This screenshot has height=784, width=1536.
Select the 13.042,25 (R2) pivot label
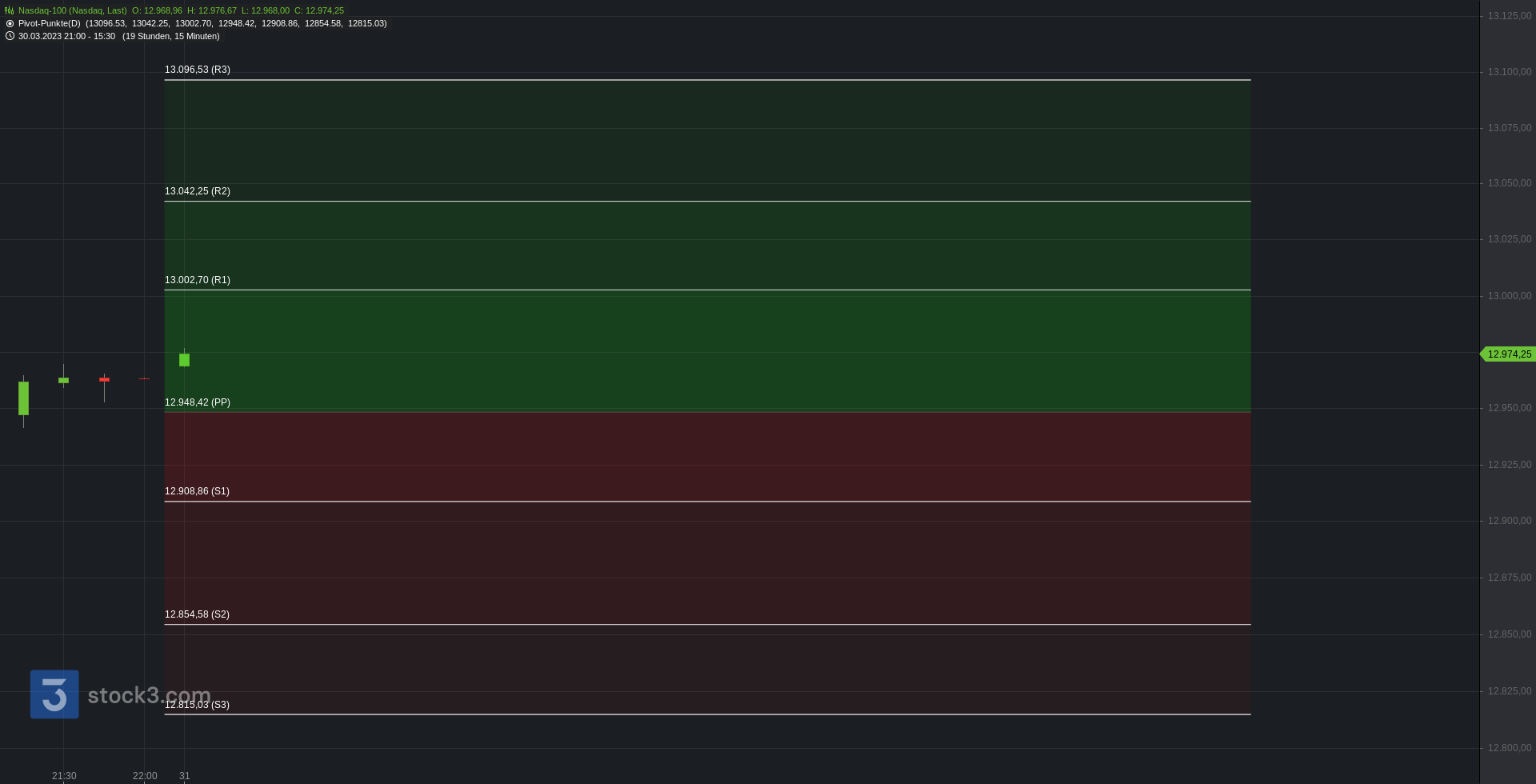pos(198,191)
